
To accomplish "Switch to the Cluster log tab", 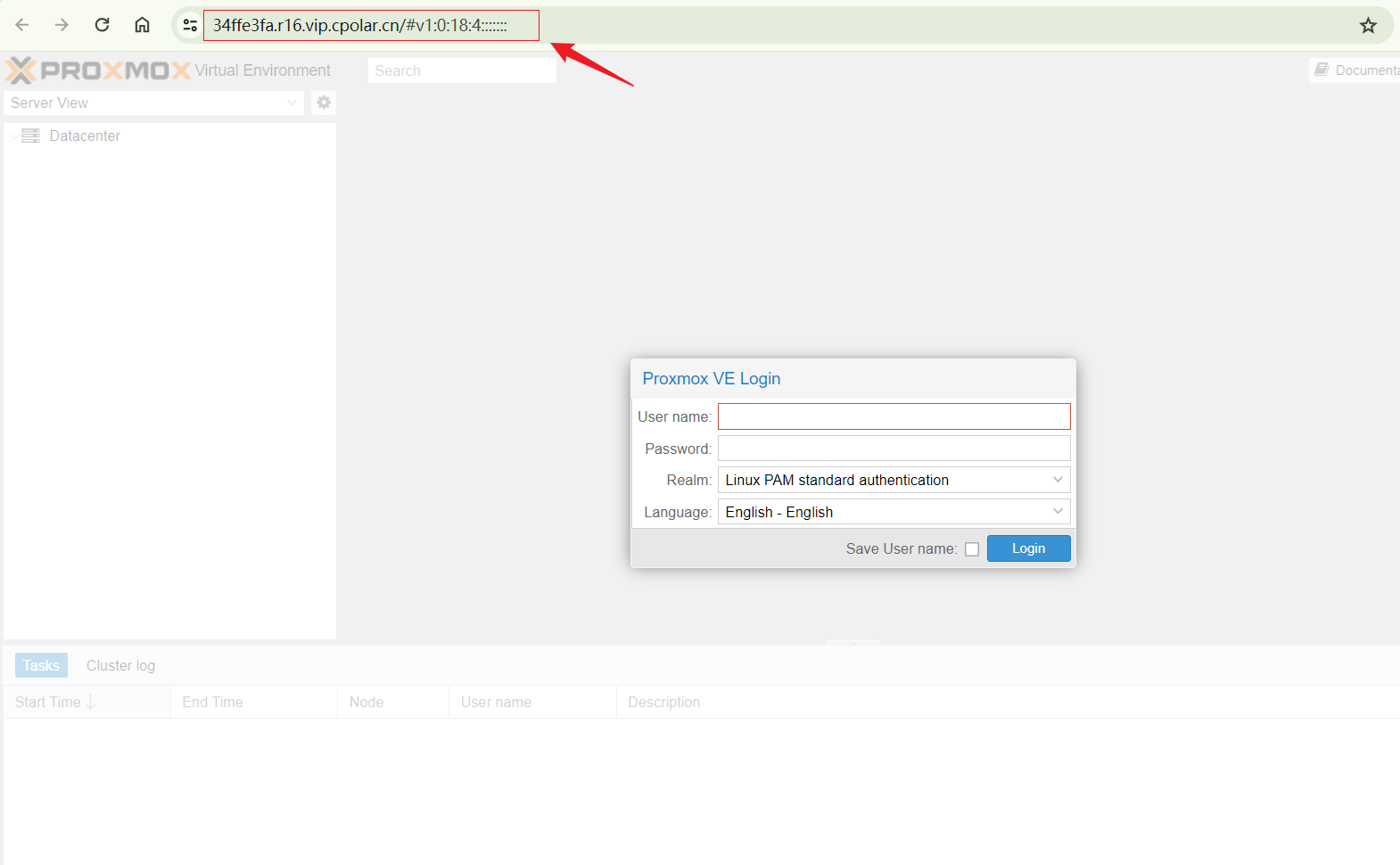I will pos(120,665).
